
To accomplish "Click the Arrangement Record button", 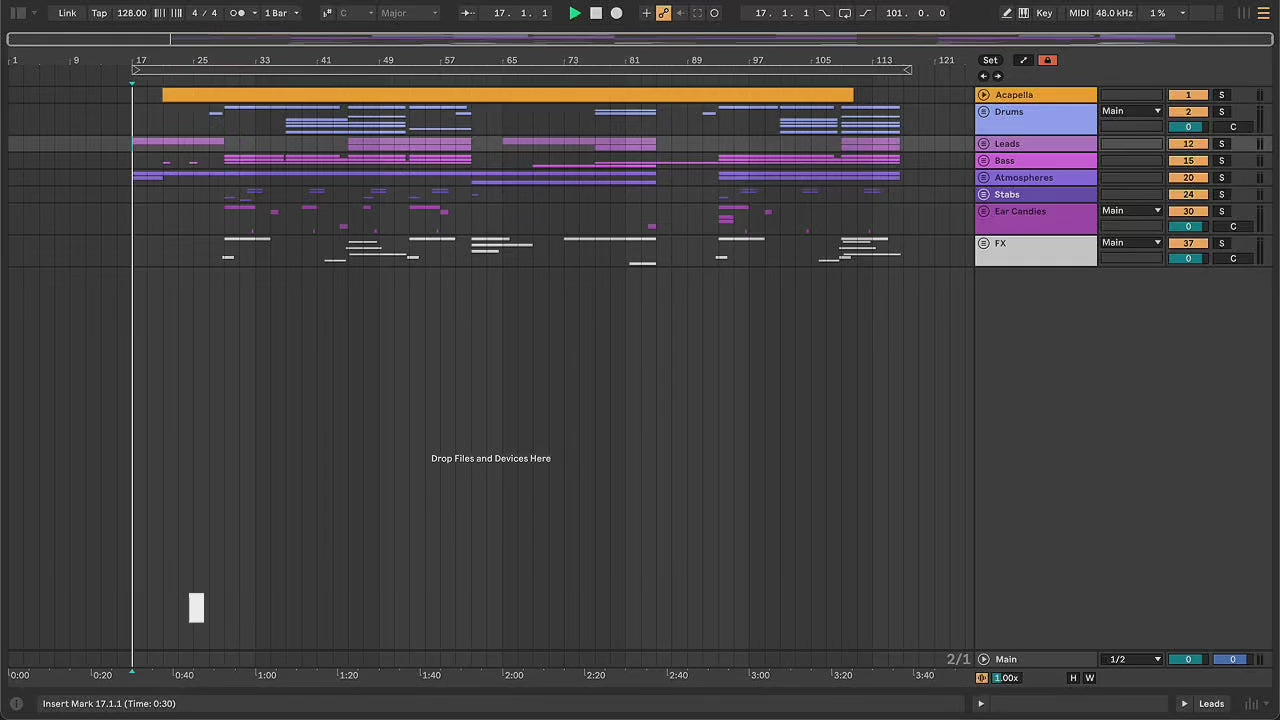I will (616, 13).
